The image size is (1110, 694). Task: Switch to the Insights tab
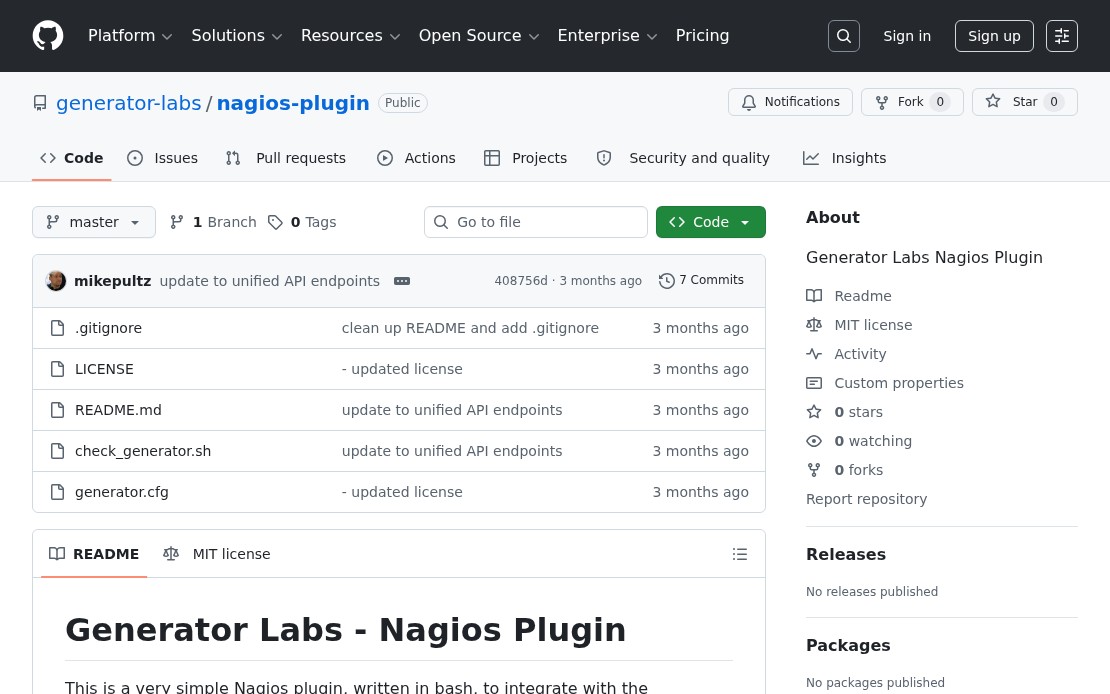pyautogui.click(x=845, y=158)
